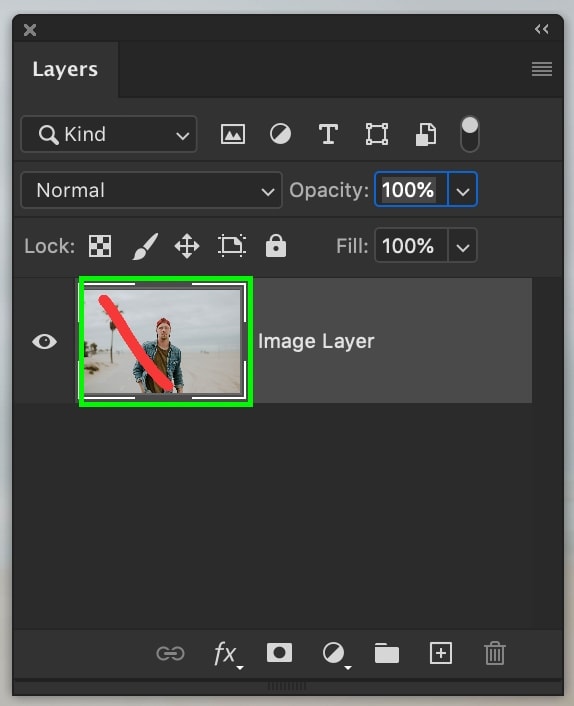Filter layers by pixel image kind
Image resolution: width=574 pixels, height=706 pixels.
pos(233,134)
